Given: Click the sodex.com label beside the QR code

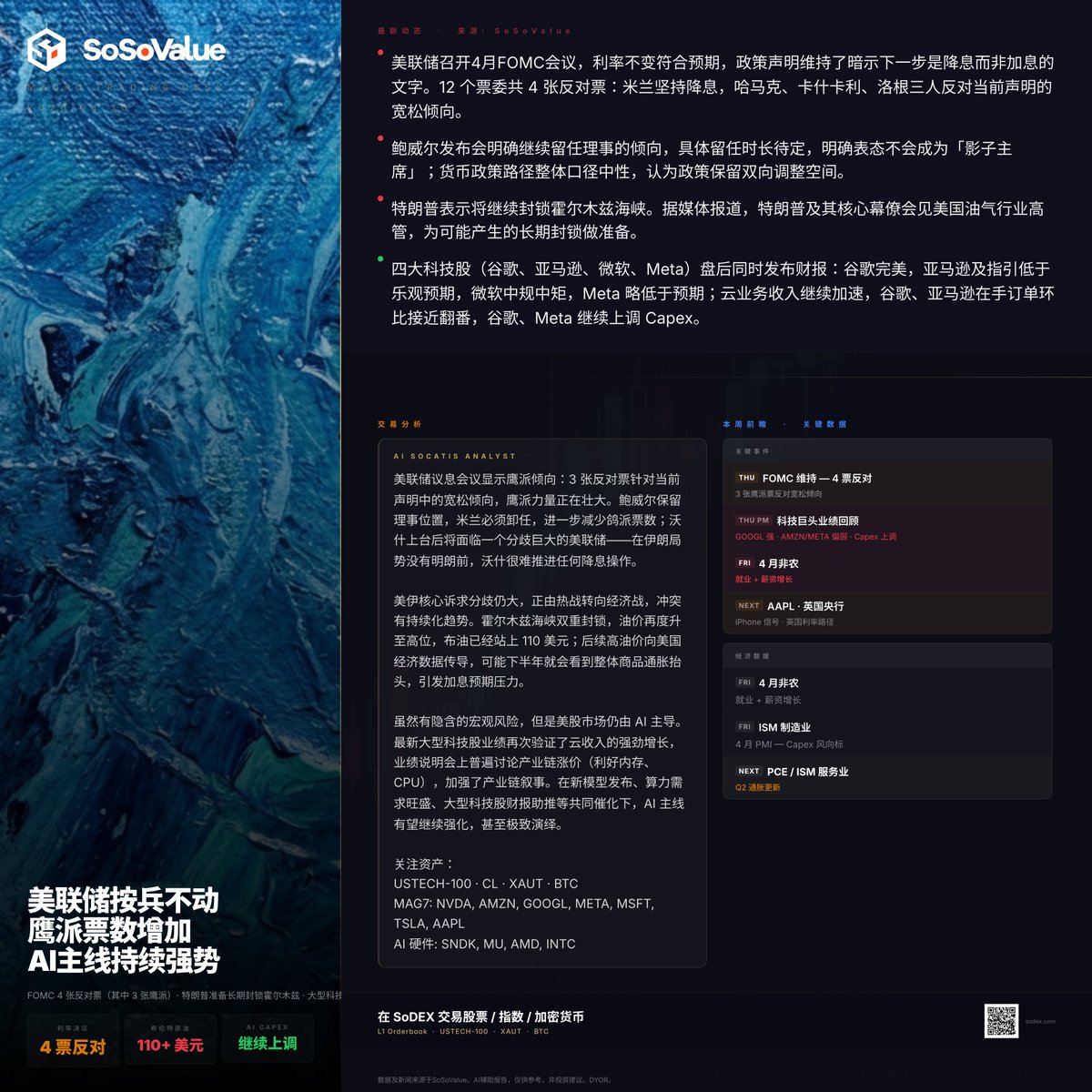Looking at the screenshot, I should 1040,1021.
